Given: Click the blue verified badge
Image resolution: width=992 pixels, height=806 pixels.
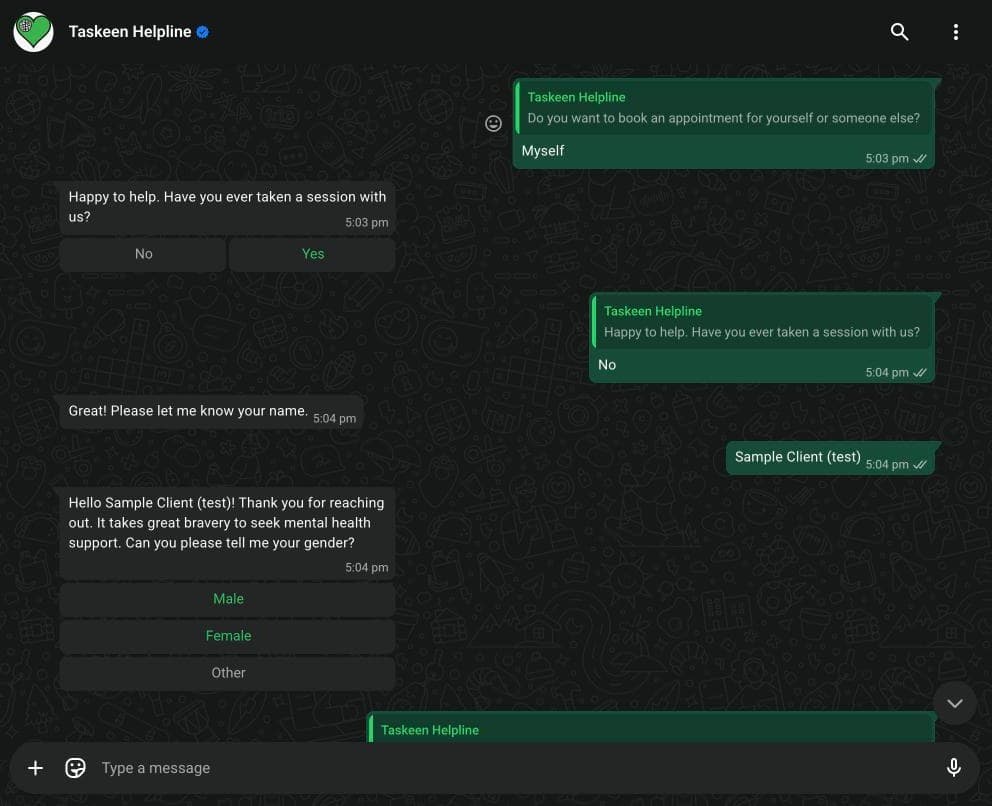Looking at the screenshot, I should (x=202, y=32).
